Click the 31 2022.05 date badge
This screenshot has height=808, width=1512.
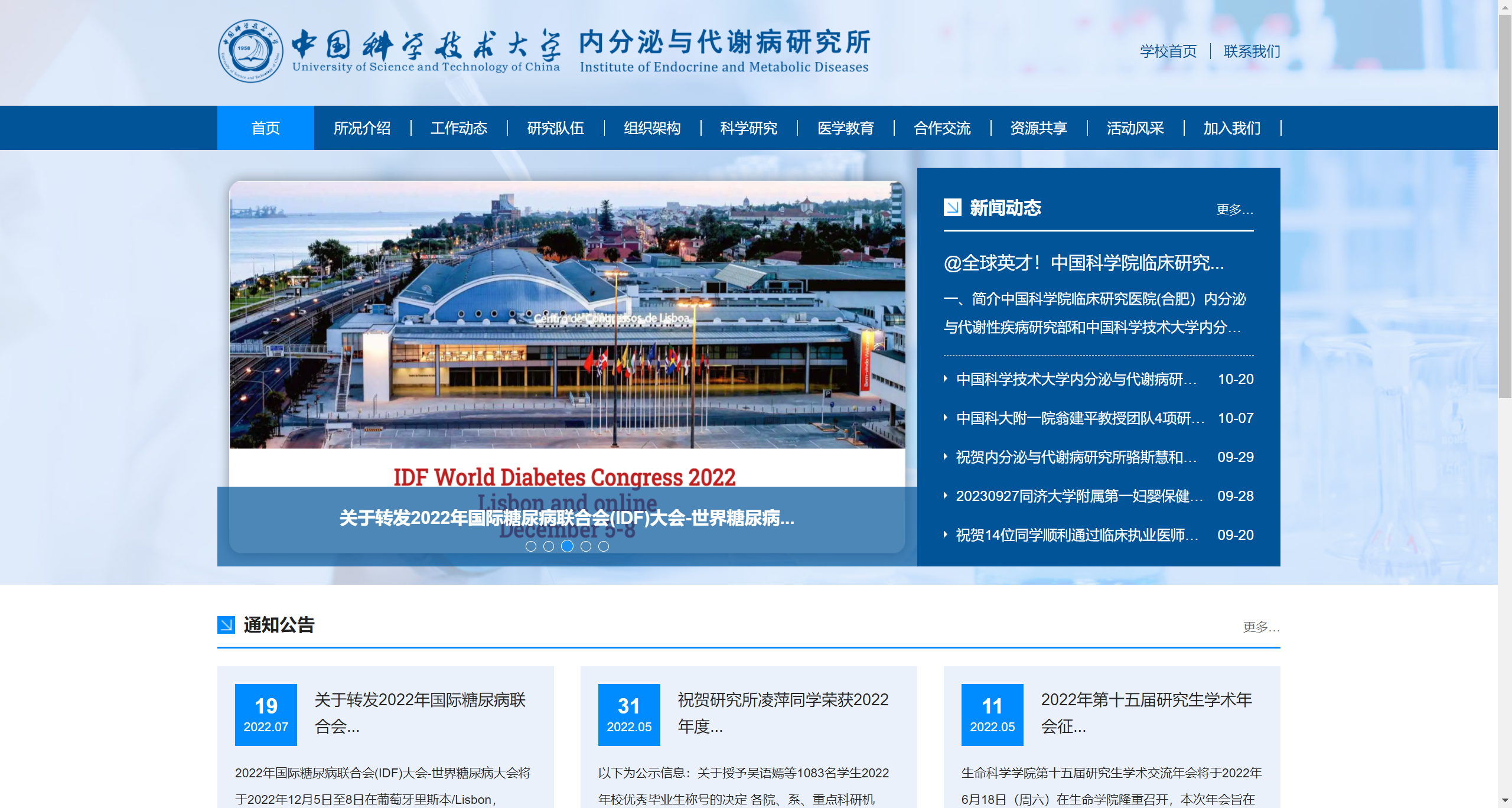coord(629,714)
